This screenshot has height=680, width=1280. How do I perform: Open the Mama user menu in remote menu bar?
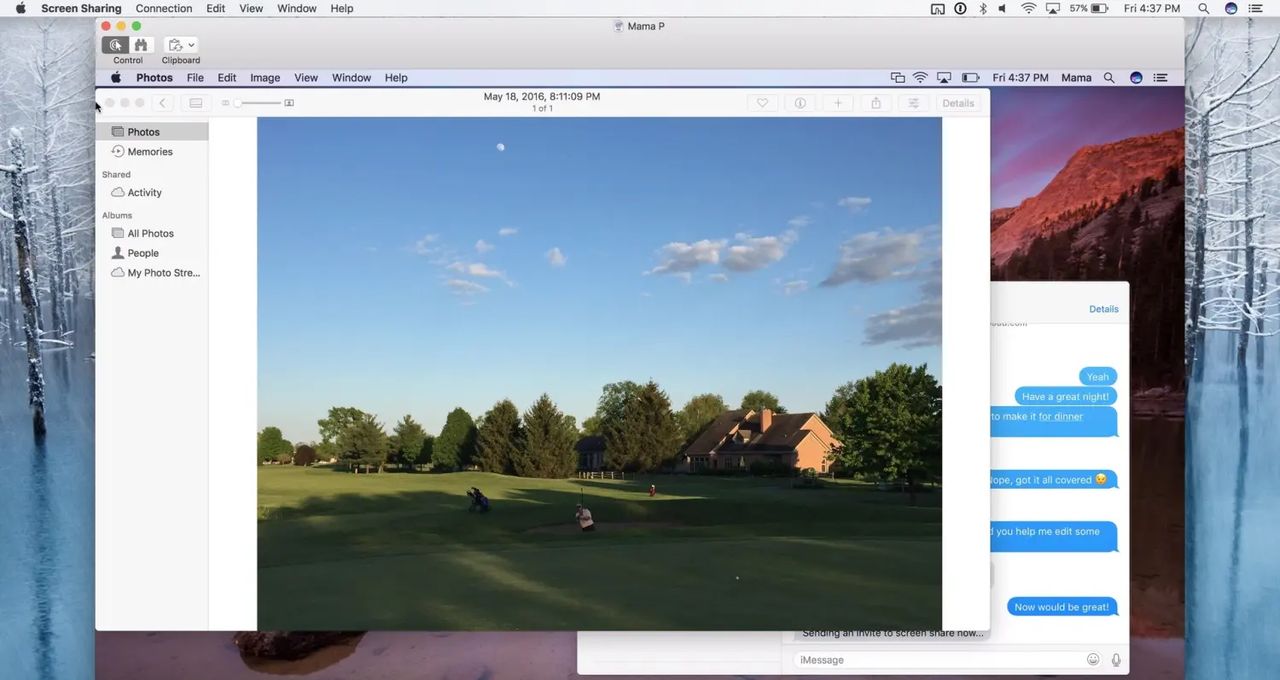click(1076, 78)
